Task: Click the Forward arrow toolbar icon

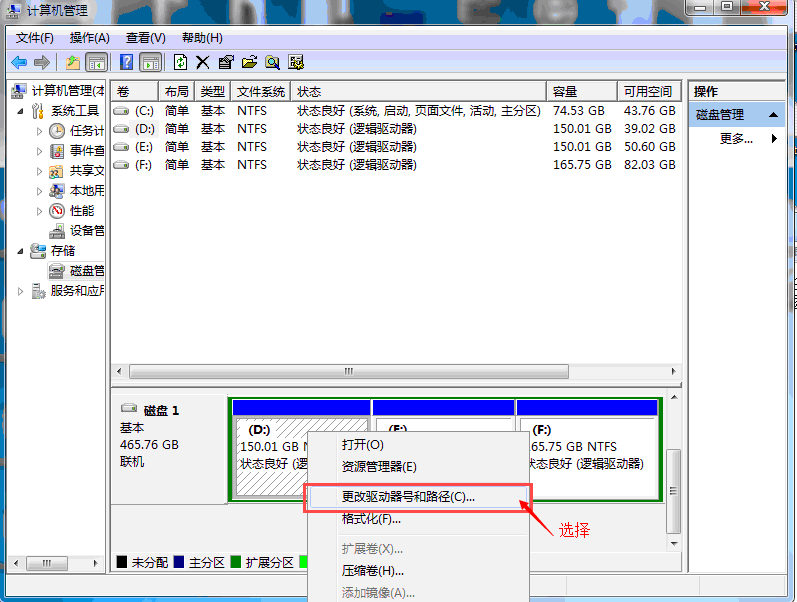Action: [42, 63]
